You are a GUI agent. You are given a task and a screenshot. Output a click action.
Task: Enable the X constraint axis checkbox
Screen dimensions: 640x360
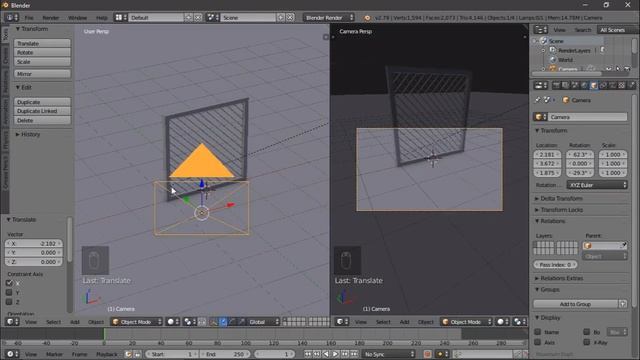[9, 283]
